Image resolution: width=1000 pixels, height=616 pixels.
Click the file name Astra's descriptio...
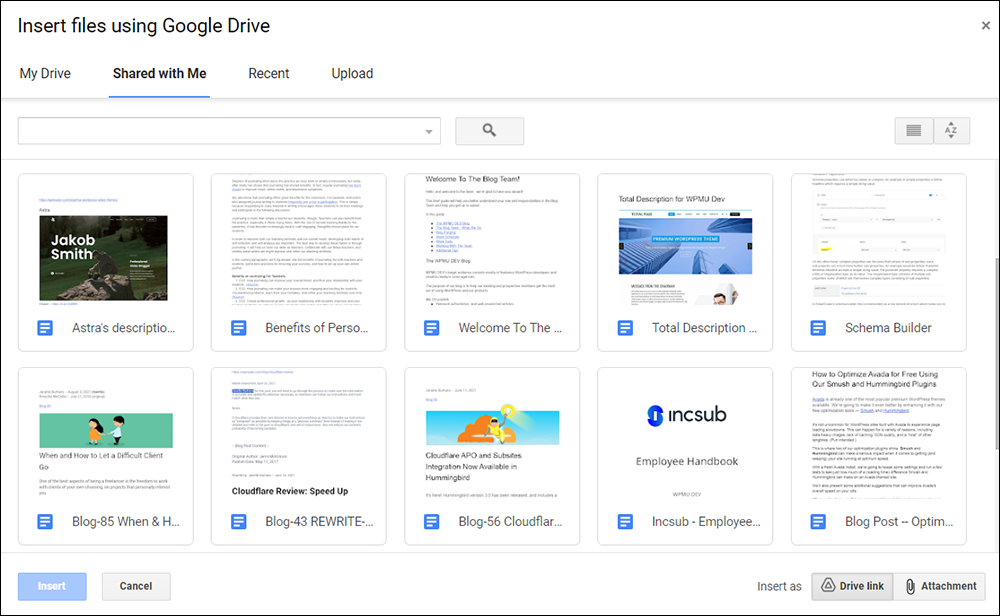click(x=124, y=328)
